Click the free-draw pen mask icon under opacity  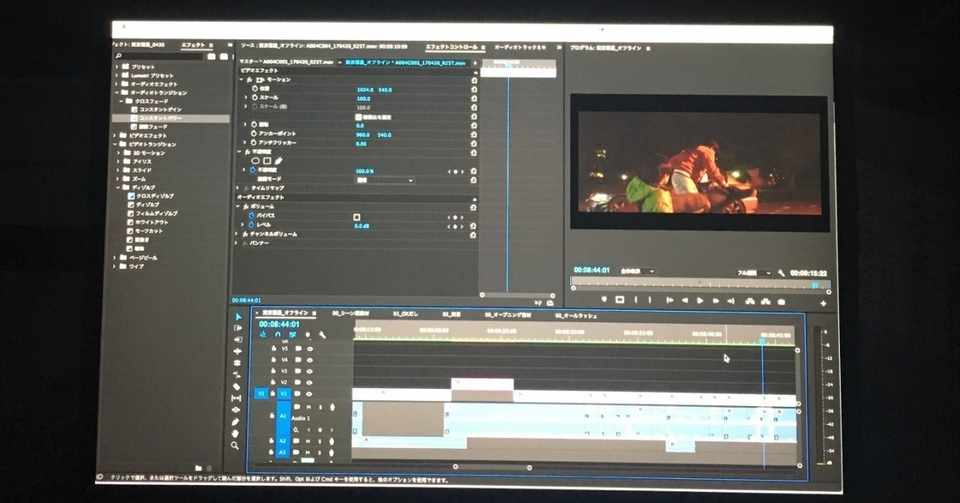279,160
